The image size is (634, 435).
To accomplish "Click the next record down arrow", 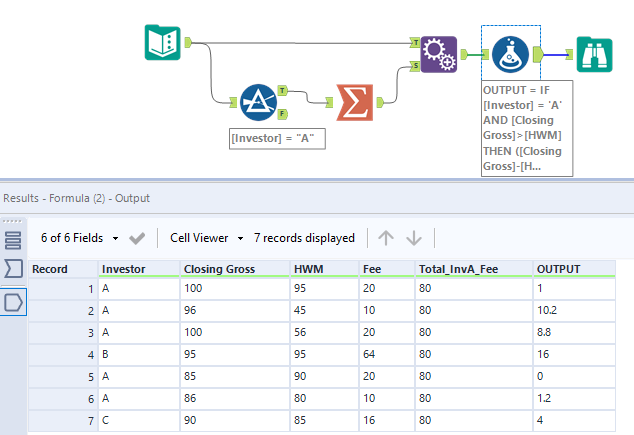I will pos(414,238).
